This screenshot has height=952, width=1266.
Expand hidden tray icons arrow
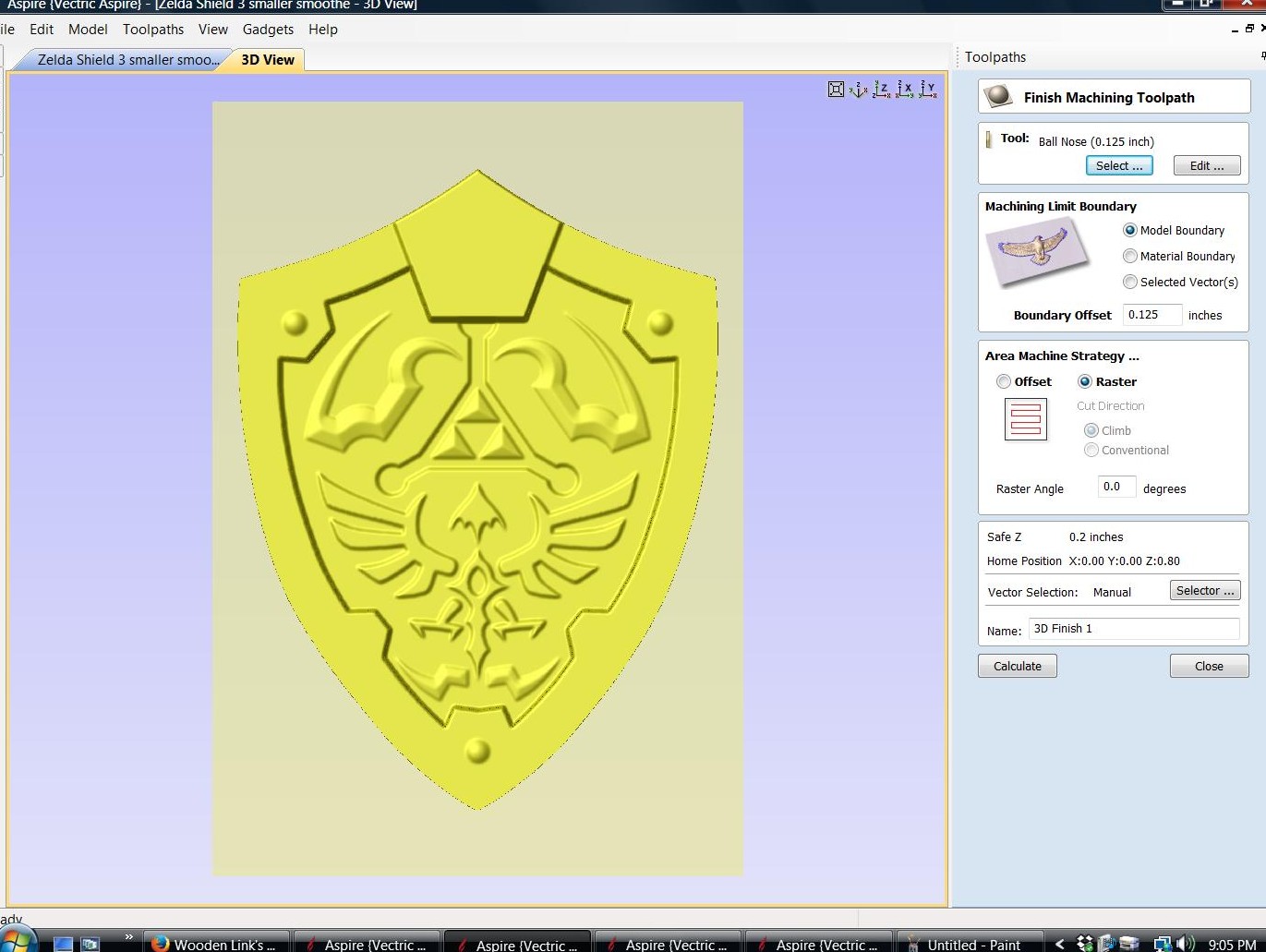[x=1060, y=944]
